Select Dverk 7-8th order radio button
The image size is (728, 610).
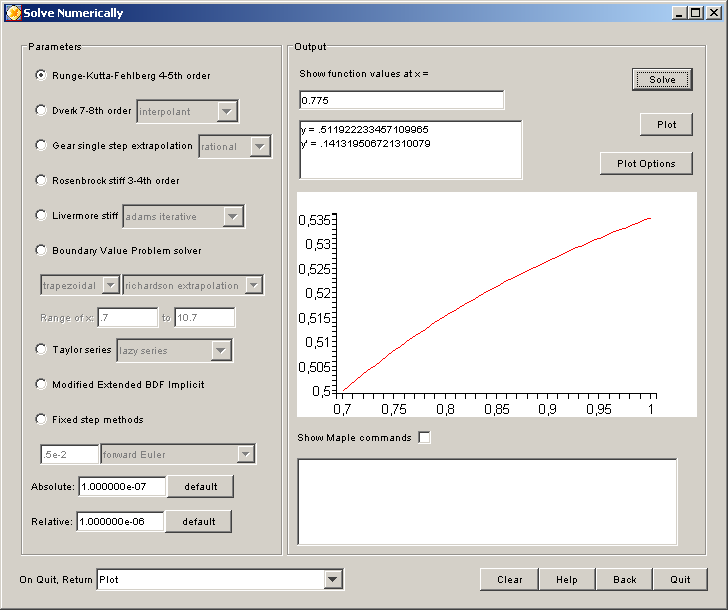click(x=41, y=111)
